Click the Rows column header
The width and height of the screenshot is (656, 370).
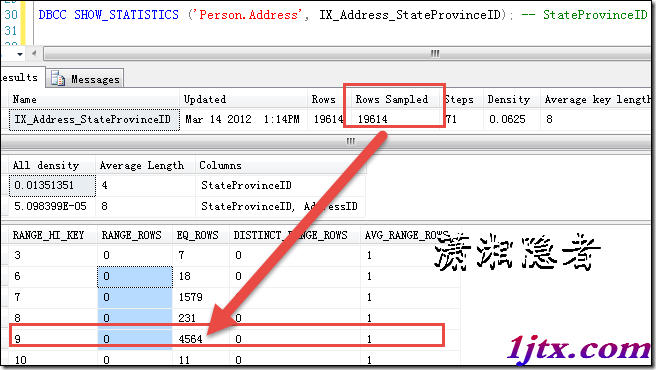point(325,99)
